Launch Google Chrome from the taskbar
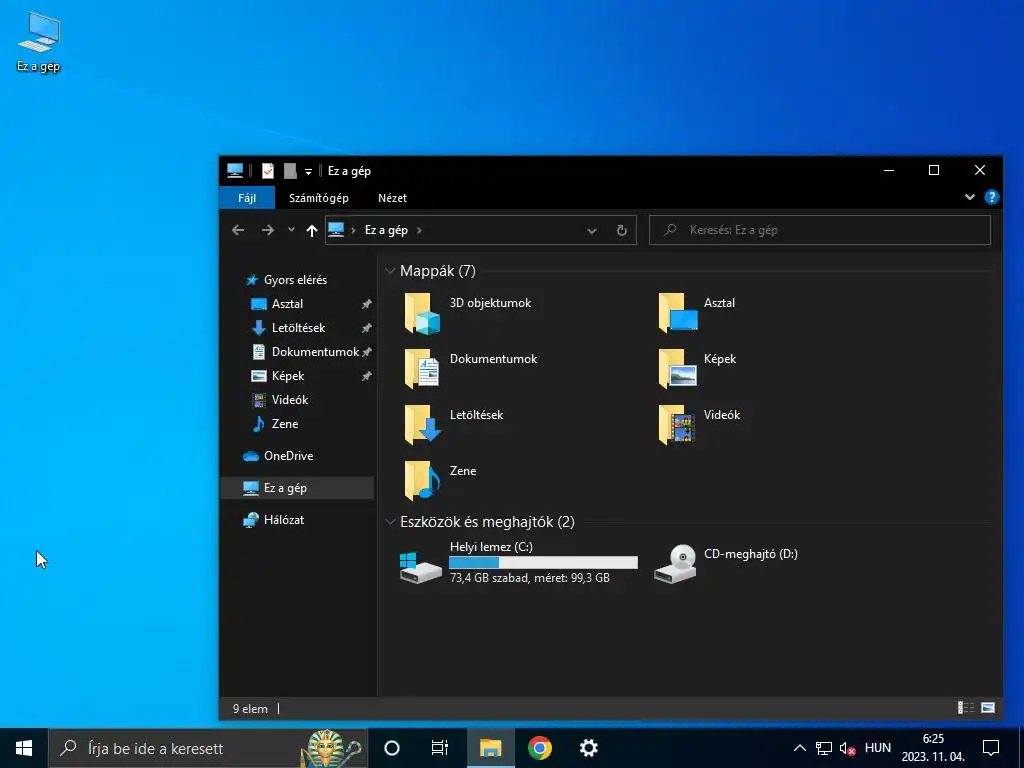 pyautogui.click(x=539, y=748)
